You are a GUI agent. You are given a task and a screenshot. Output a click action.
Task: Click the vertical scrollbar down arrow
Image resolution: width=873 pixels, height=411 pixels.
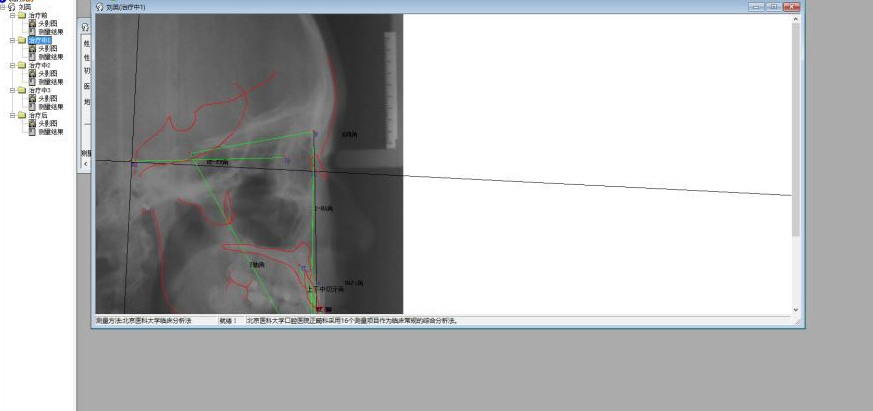796,310
